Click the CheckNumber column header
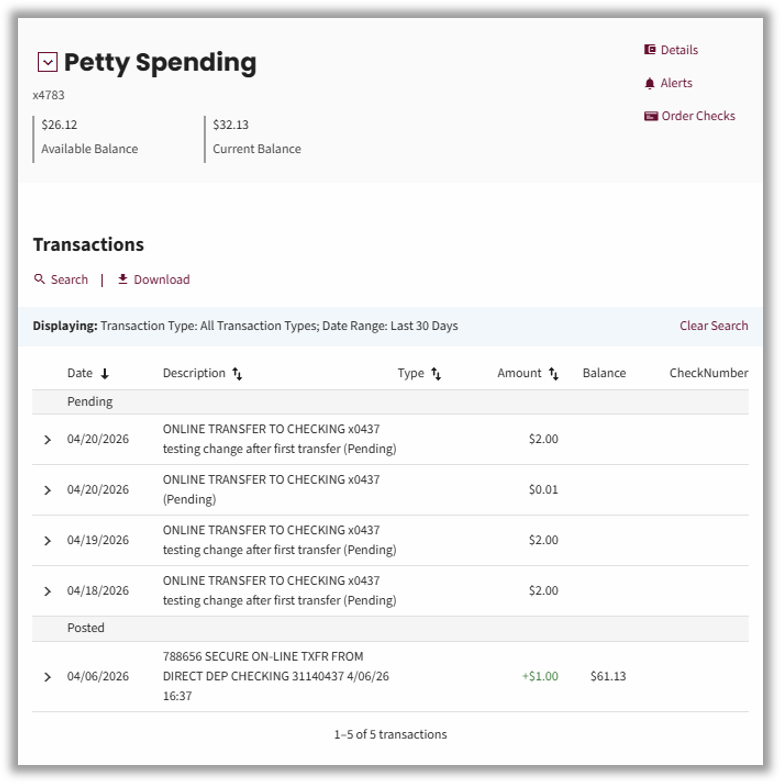Image resolution: width=781 pixels, height=783 pixels. 709,373
